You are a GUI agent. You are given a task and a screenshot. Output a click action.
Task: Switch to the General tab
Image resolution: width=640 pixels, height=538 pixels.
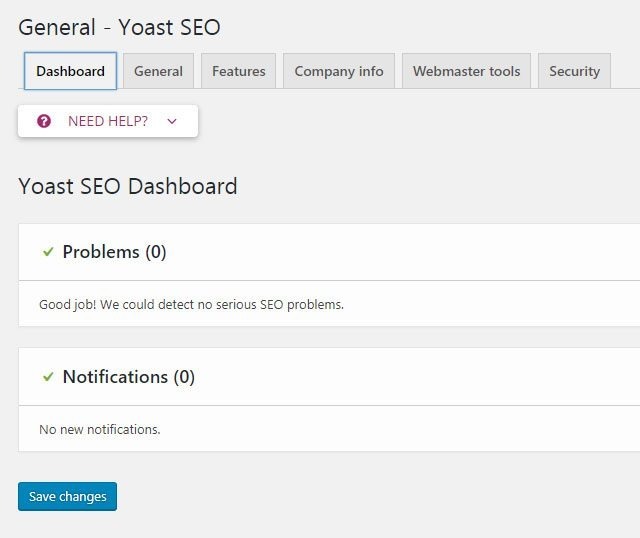pos(158,71)
